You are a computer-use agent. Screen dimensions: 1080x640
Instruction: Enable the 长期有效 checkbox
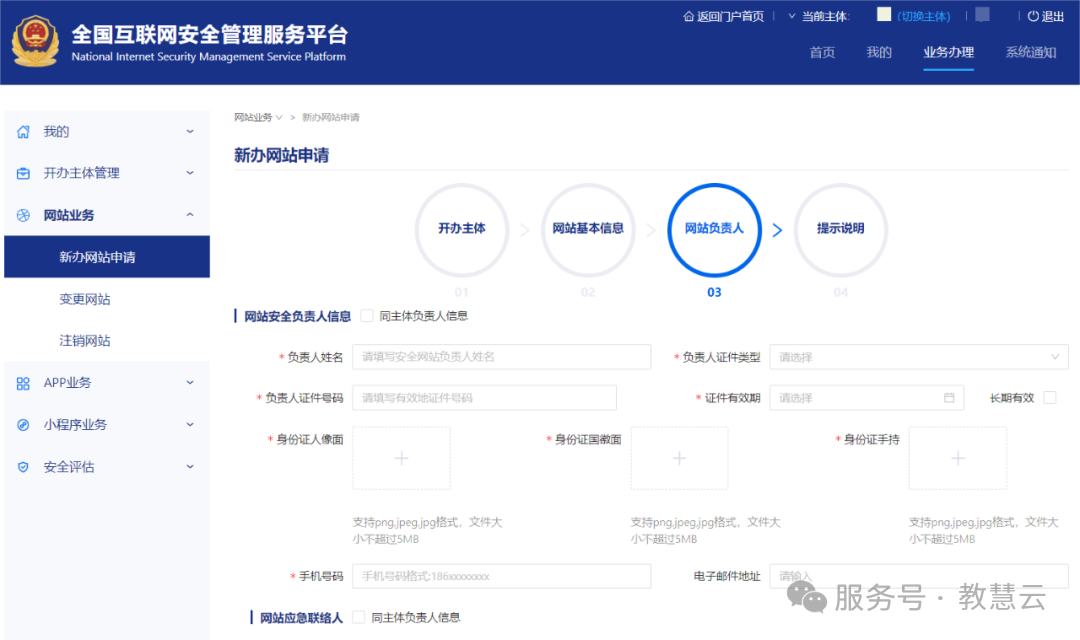click(x=1049, y=398)
